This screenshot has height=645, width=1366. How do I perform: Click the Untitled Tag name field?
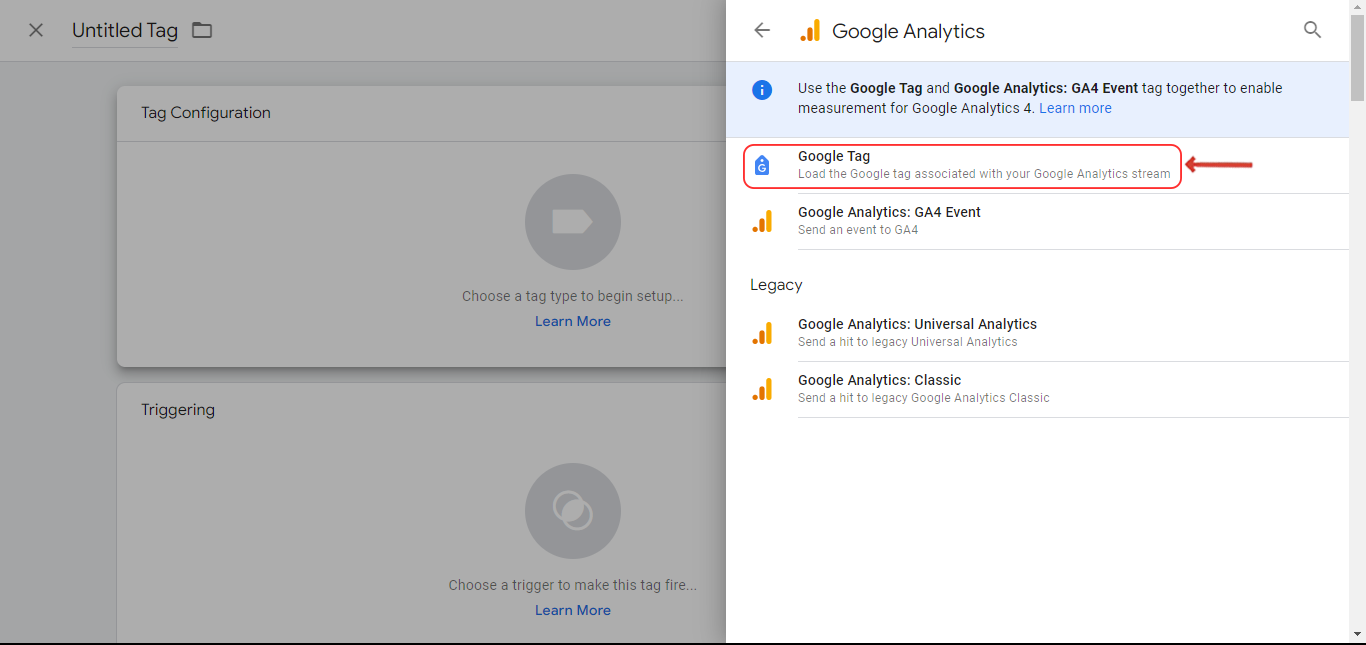125,31
